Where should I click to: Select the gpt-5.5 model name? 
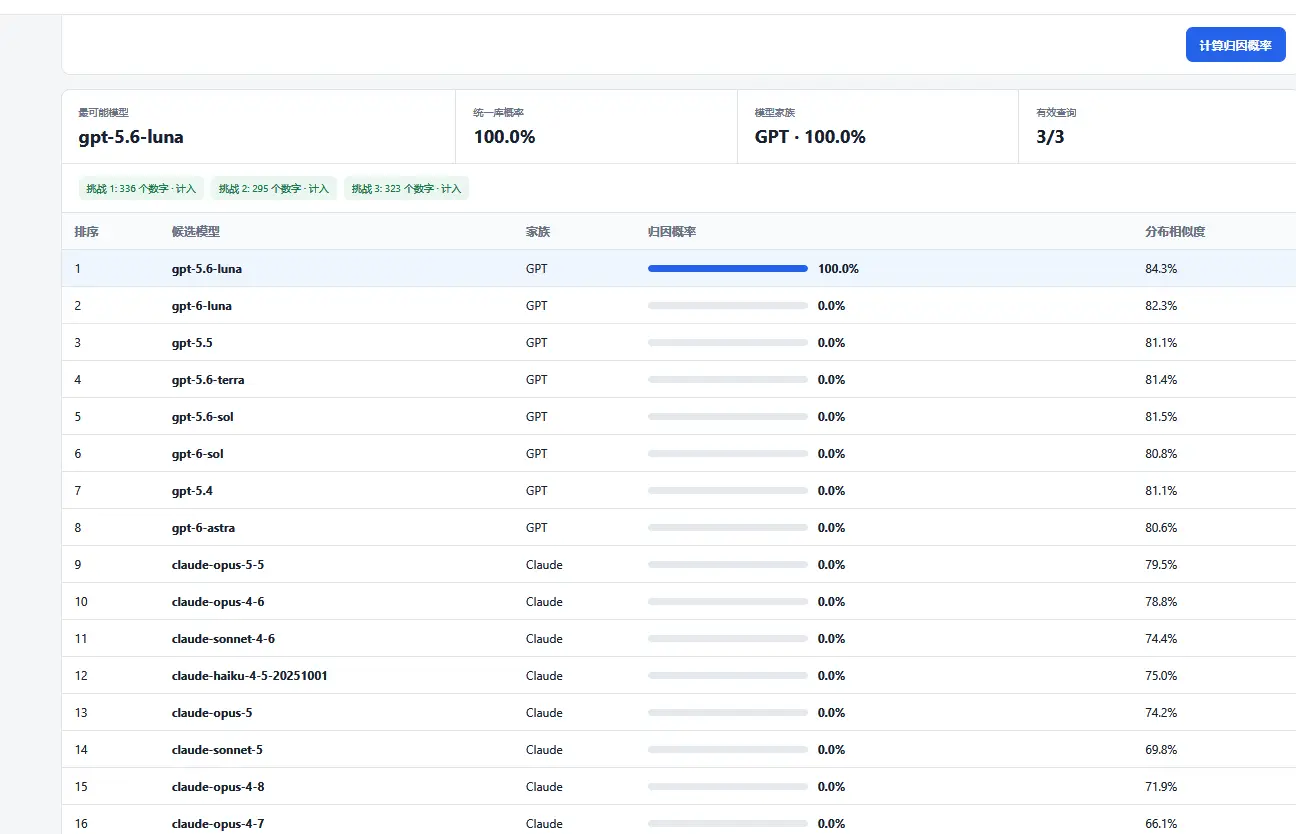192,342
